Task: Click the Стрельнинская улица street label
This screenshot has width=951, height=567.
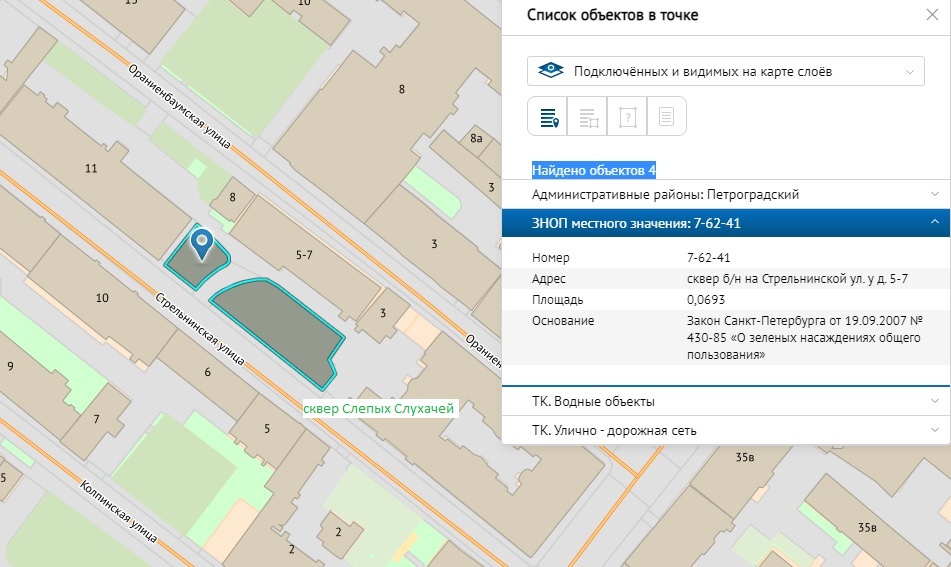Action: click(x=199, y=330)
